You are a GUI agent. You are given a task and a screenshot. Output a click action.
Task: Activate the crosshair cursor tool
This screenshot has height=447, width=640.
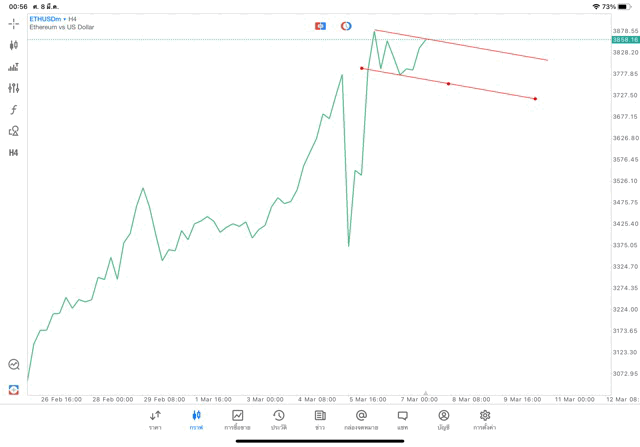coord(14,23)
